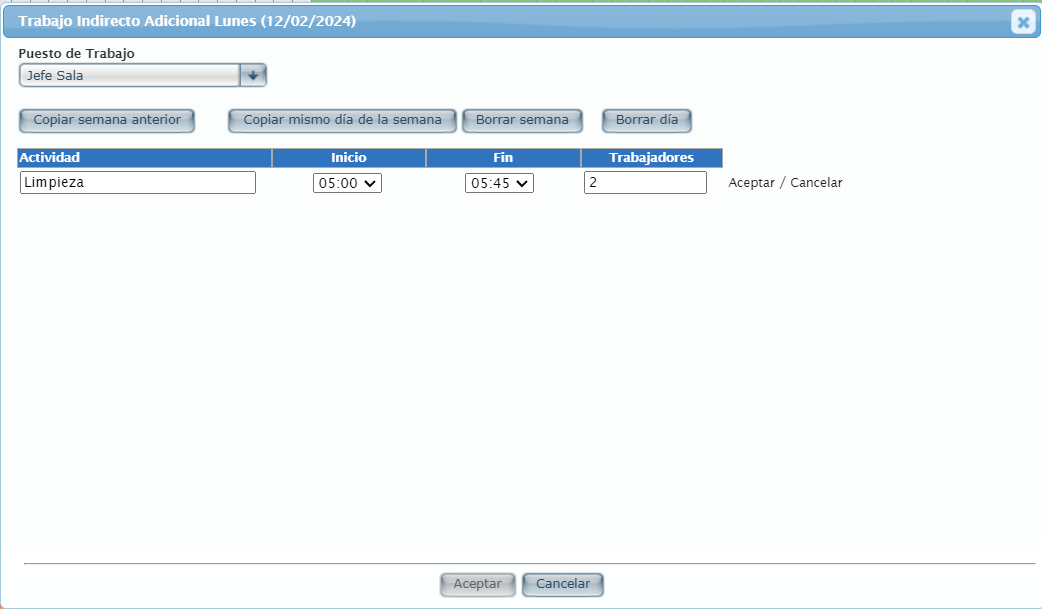The image size is (1042, 609).
Task: Close the Trabajo Indirecto Adicional dialog
Action: coord(1023,22)
